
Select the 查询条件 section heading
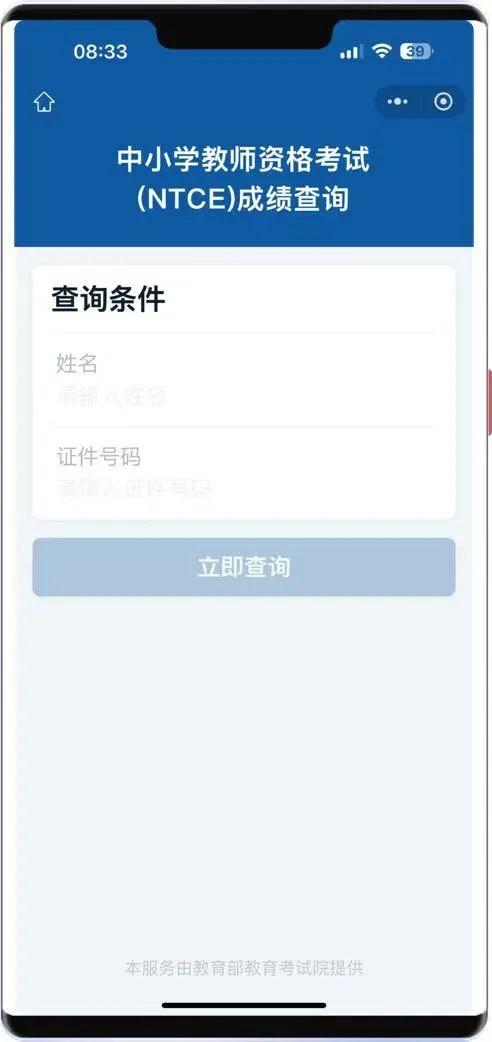click(108, 300)
